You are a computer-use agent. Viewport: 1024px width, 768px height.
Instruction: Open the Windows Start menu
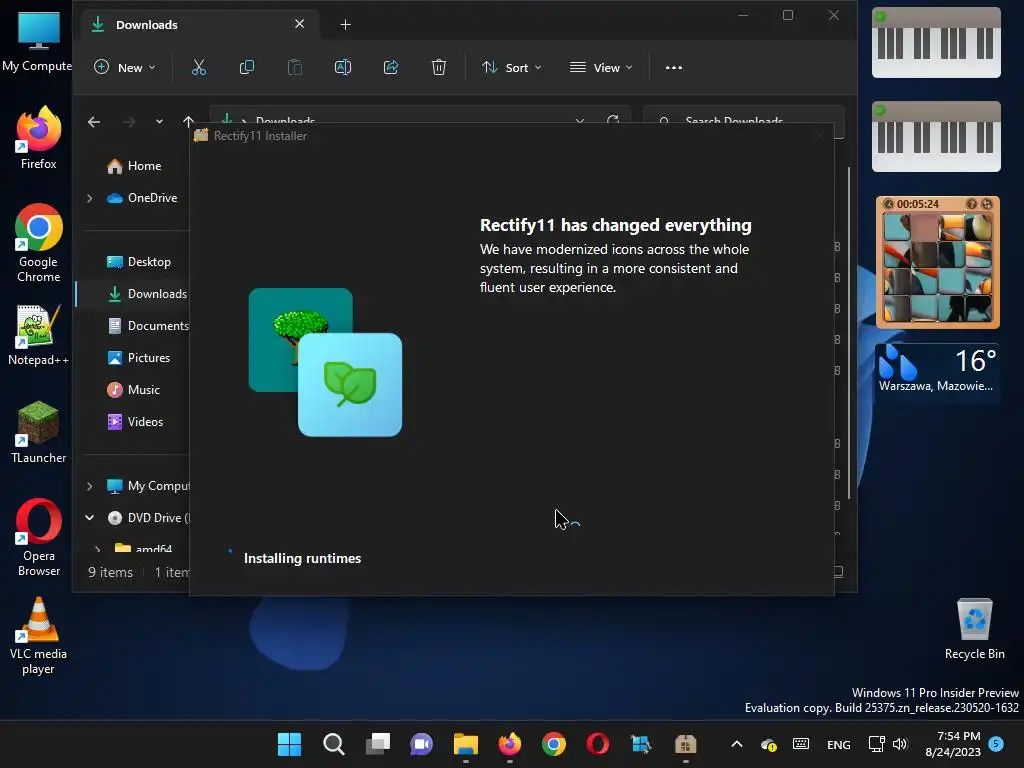pyautogui.click(x=289, y=744)
